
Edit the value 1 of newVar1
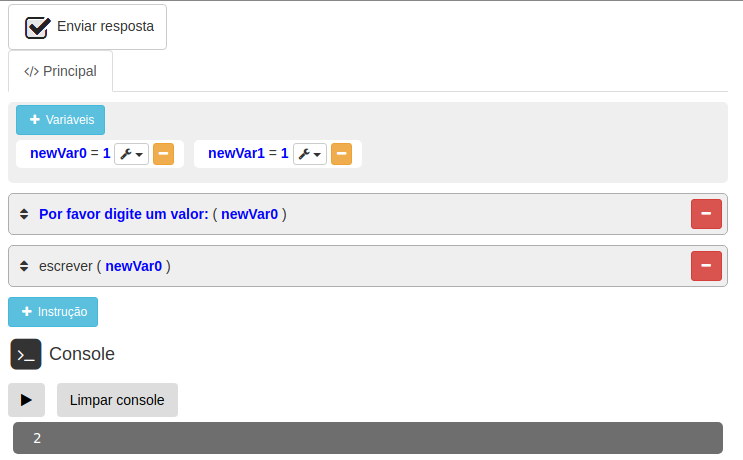(x=284, y=154)
